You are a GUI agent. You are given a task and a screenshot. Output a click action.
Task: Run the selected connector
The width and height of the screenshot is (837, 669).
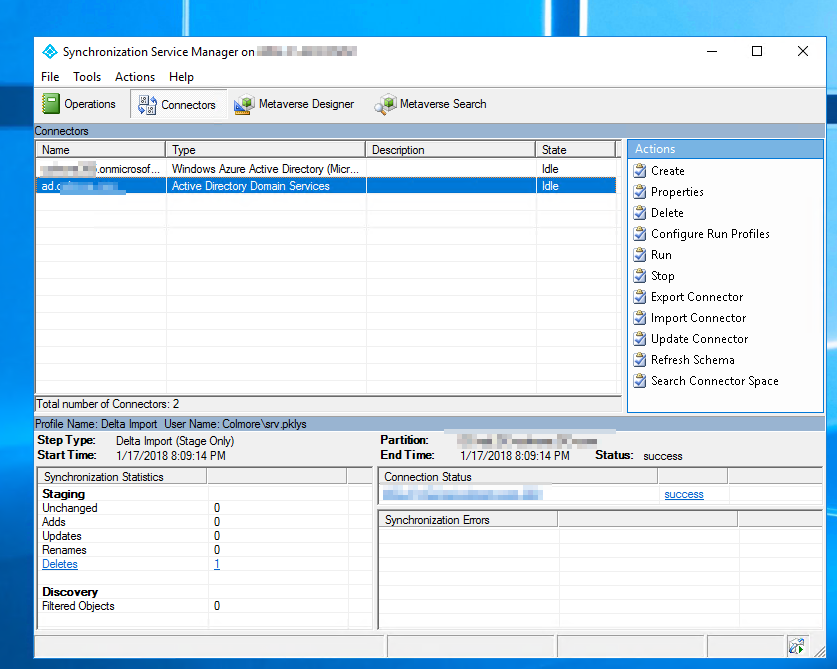tap(661, 255)
